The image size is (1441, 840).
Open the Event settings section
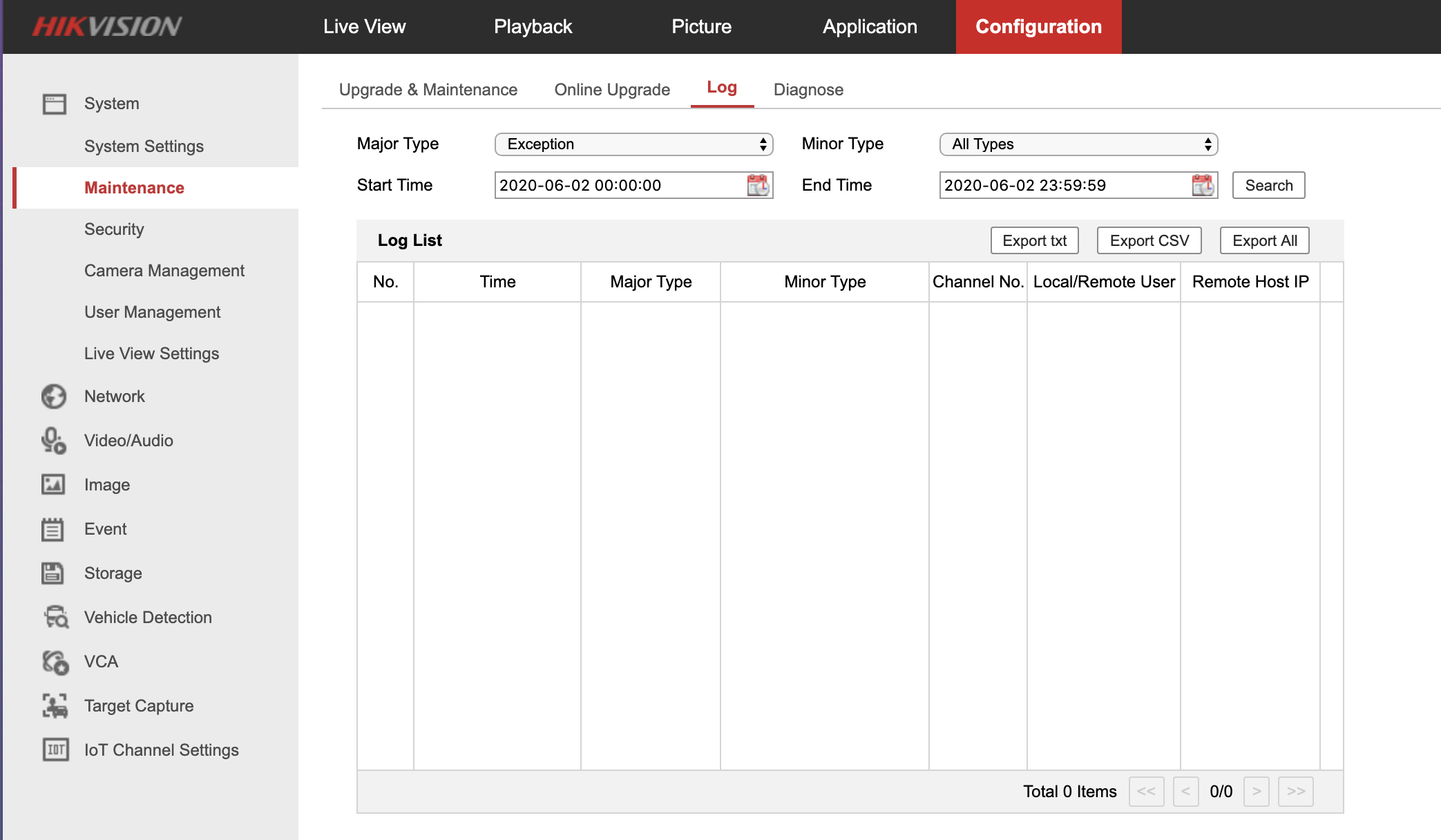click(105, 528)
